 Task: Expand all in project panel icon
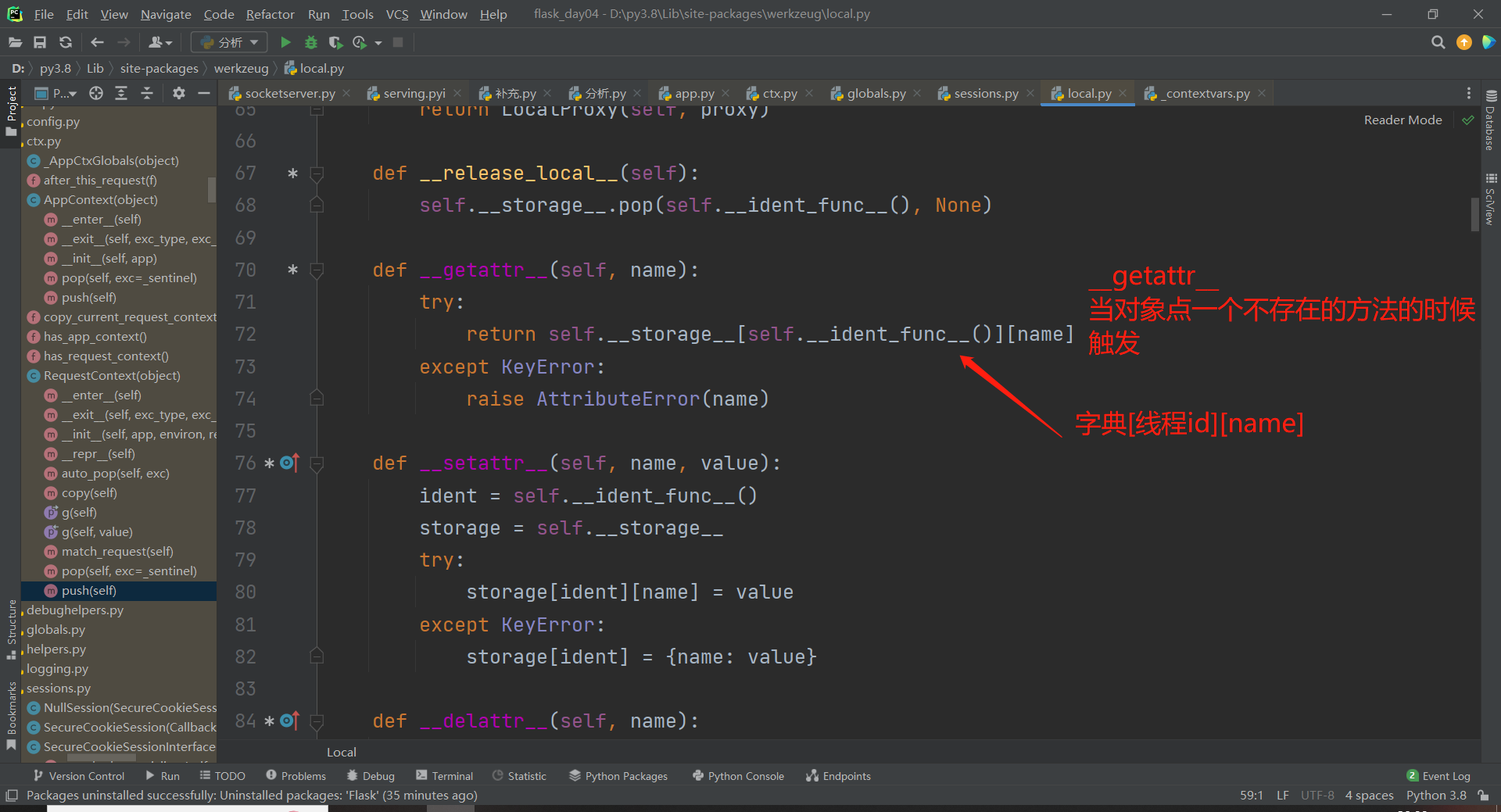click(x=121, y=93)
